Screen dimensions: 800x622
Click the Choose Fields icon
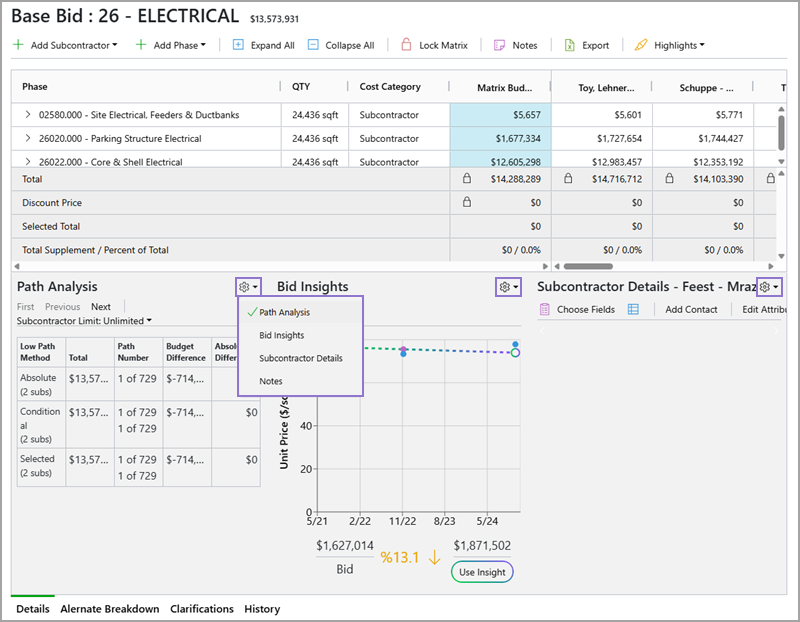click(x=545, y=310)
